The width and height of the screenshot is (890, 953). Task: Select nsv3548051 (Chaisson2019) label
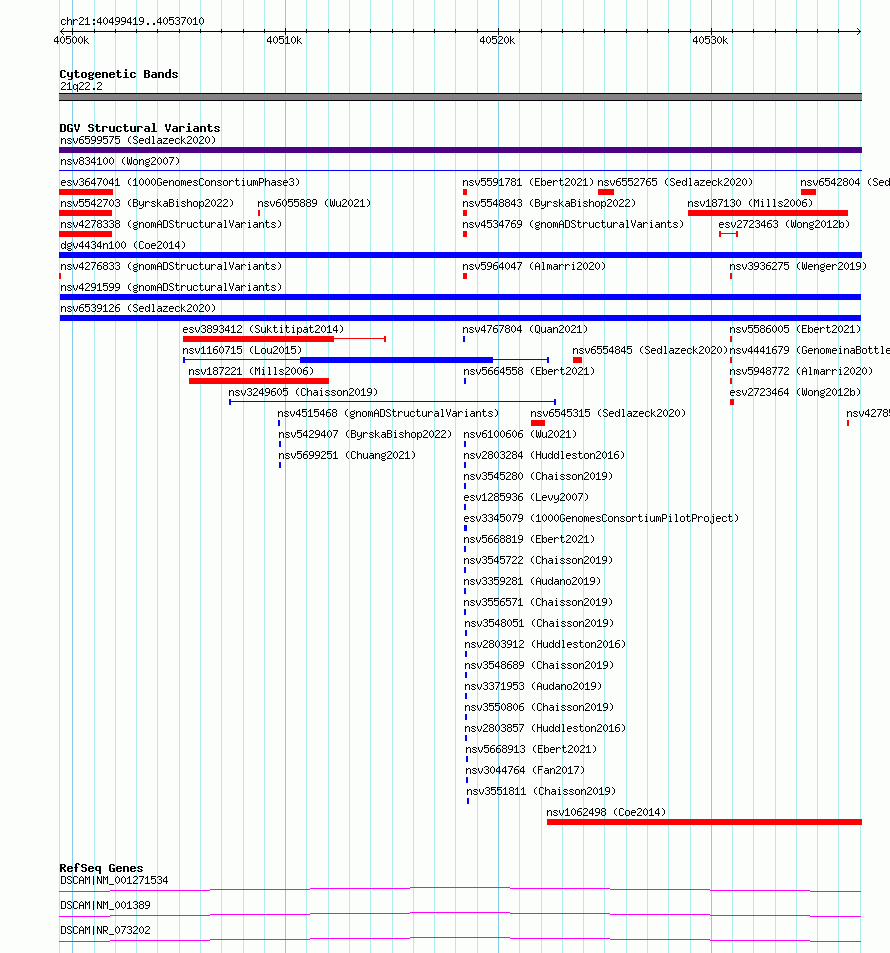tap(539, 623)
